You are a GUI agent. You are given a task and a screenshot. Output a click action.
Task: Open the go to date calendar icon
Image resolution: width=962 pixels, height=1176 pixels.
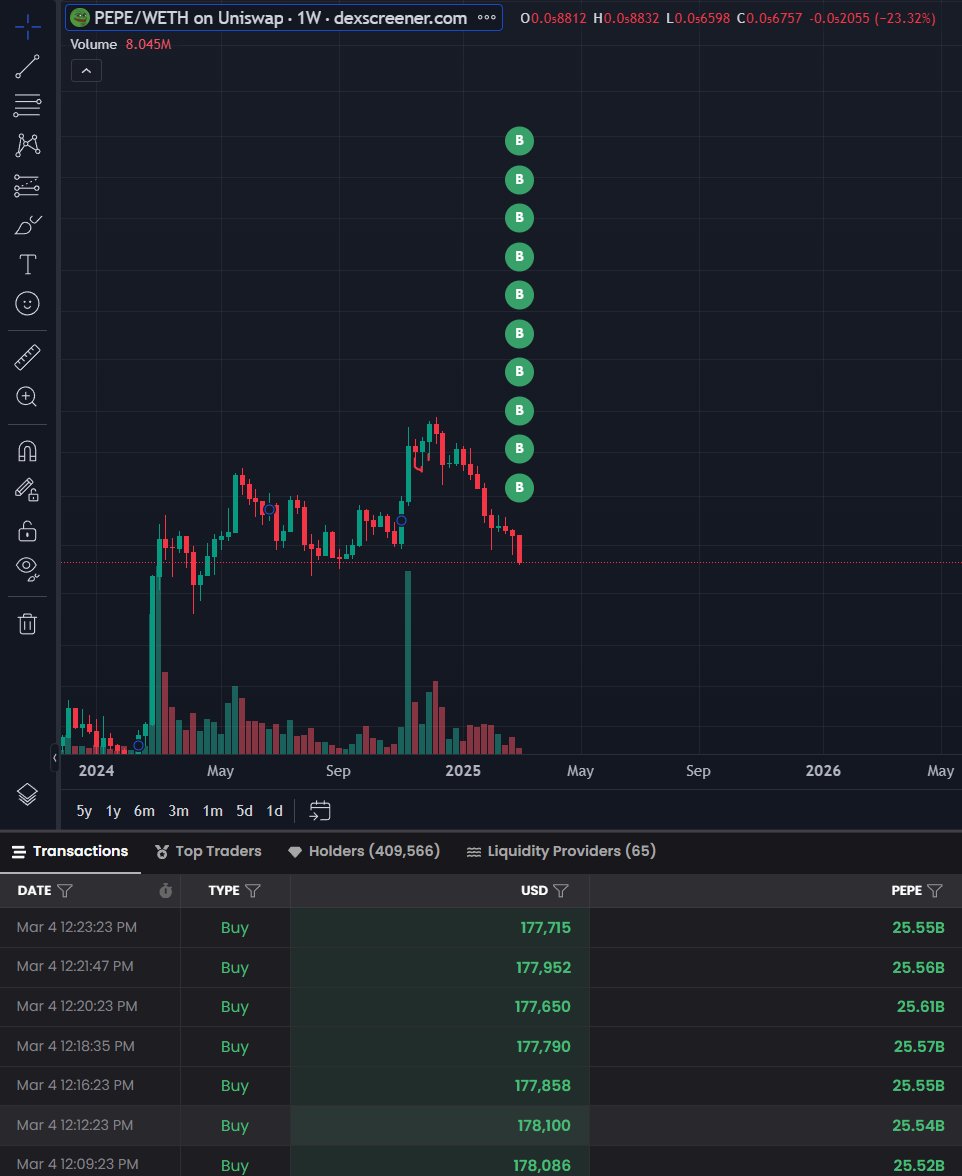pyautogui.click(x=320, y=811)
